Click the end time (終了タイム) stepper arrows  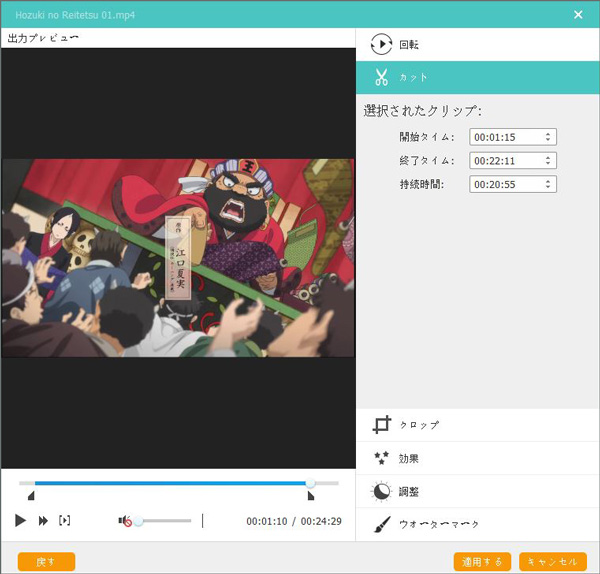549,160
